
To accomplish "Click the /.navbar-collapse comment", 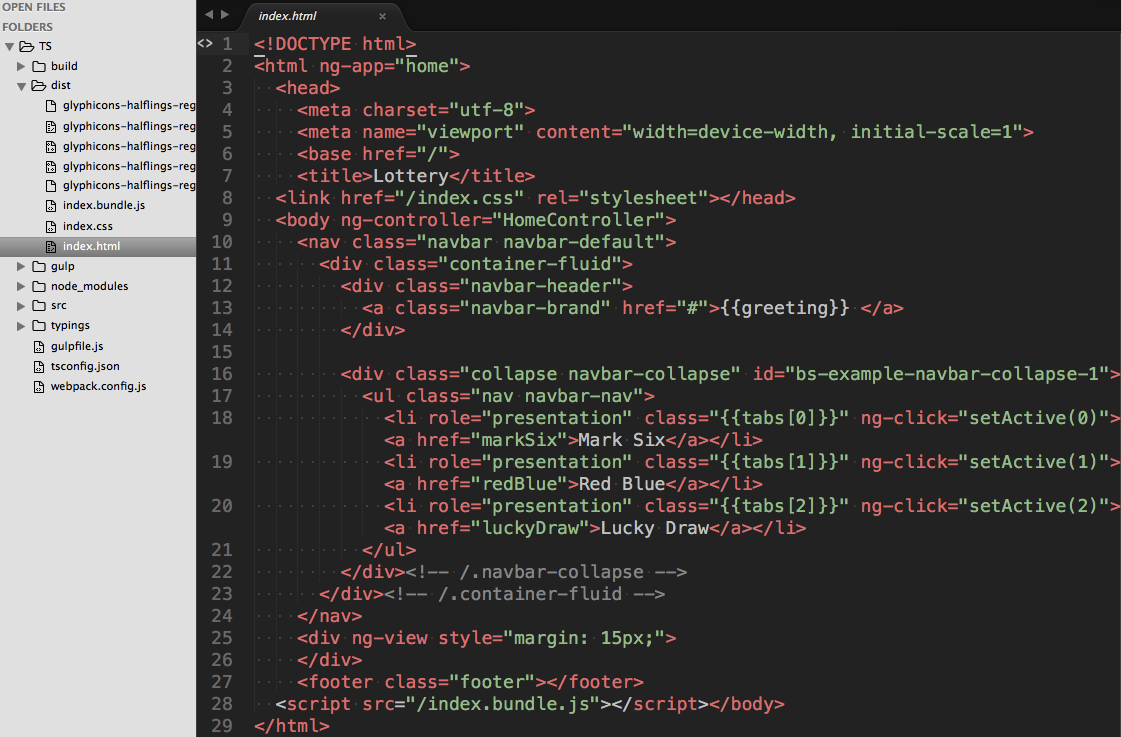I will [545, 572].
